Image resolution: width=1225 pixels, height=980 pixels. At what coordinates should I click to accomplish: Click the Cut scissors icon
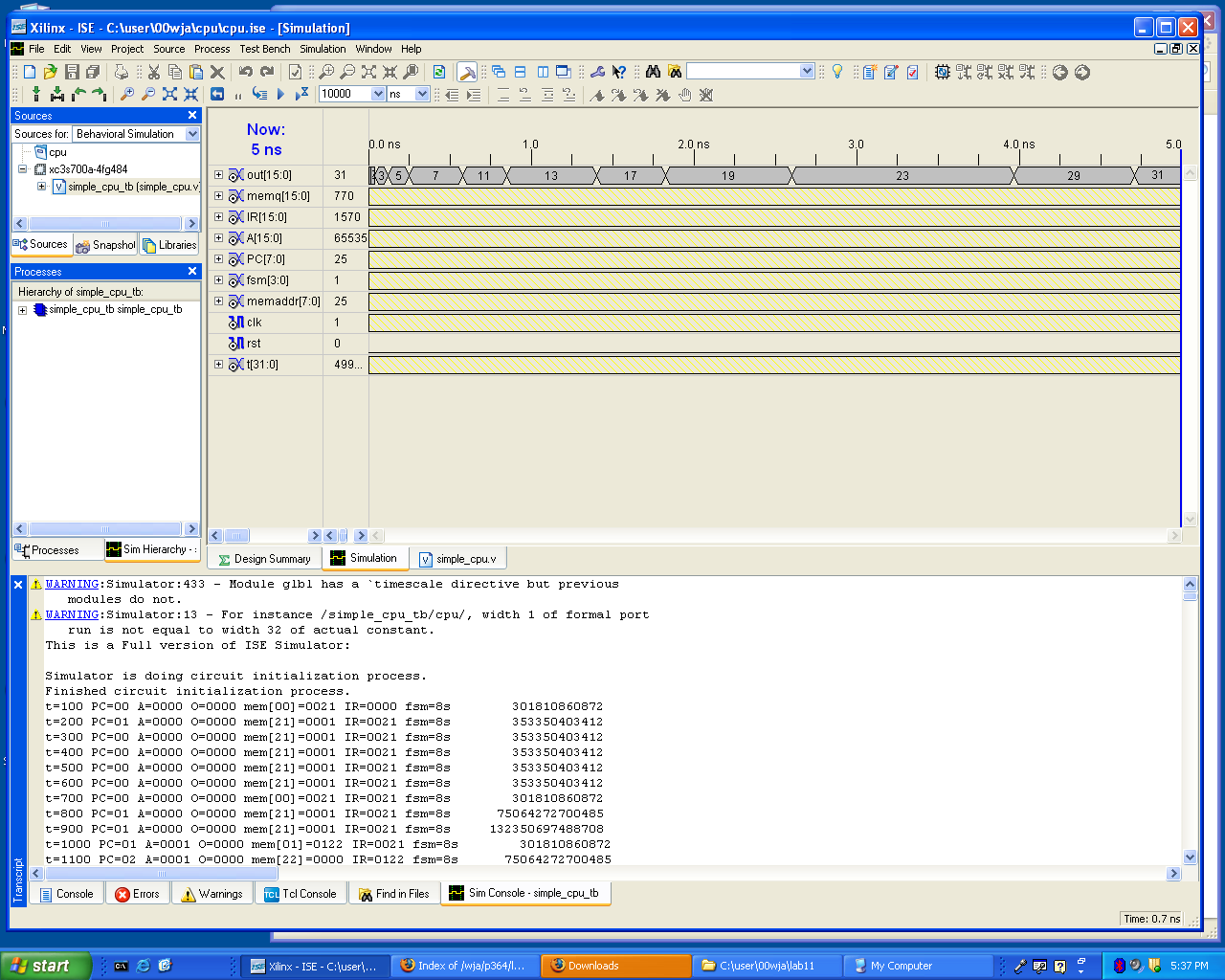[153, 72]
